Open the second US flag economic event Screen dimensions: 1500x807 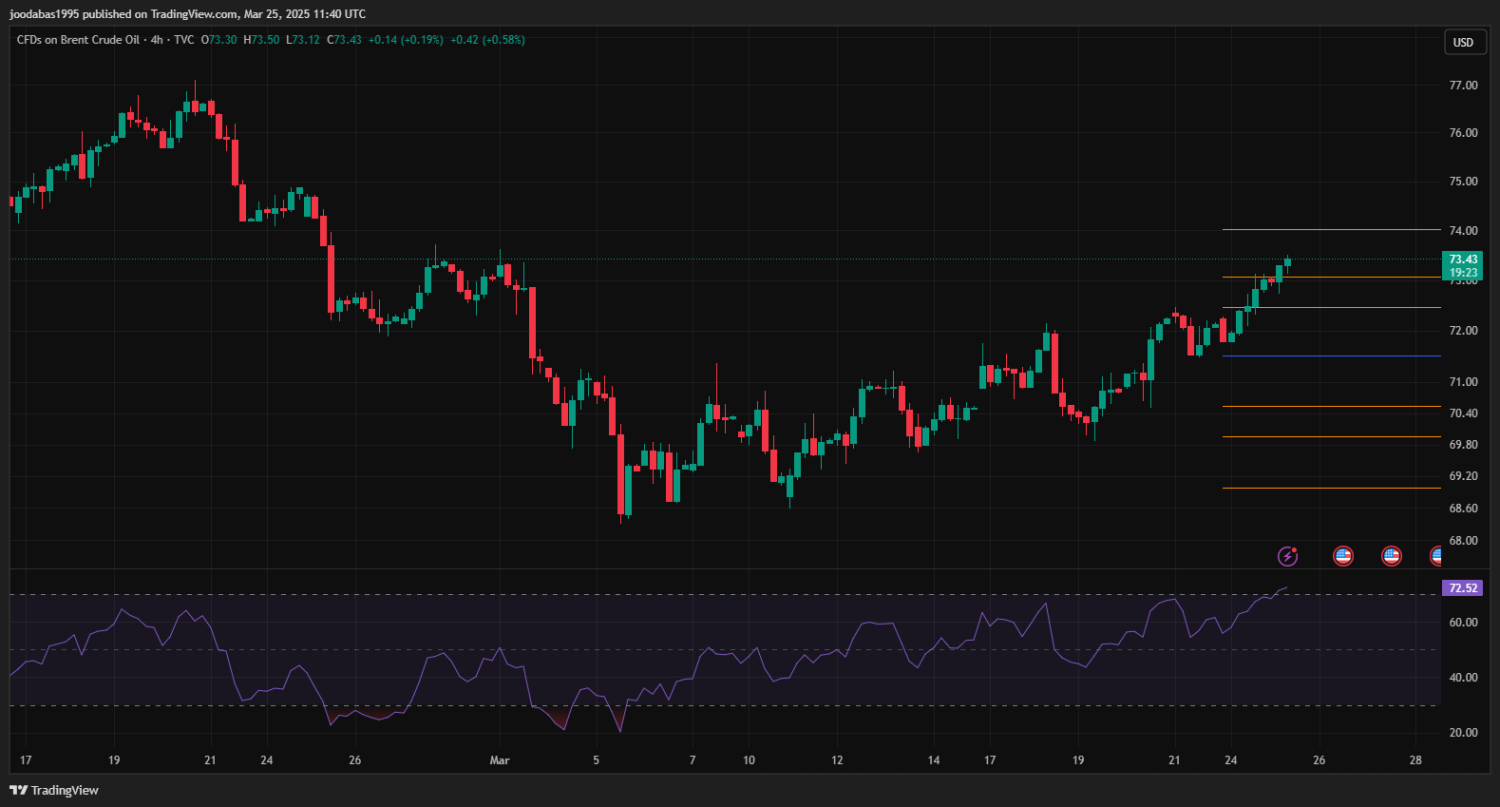(x=1391, y=556)
